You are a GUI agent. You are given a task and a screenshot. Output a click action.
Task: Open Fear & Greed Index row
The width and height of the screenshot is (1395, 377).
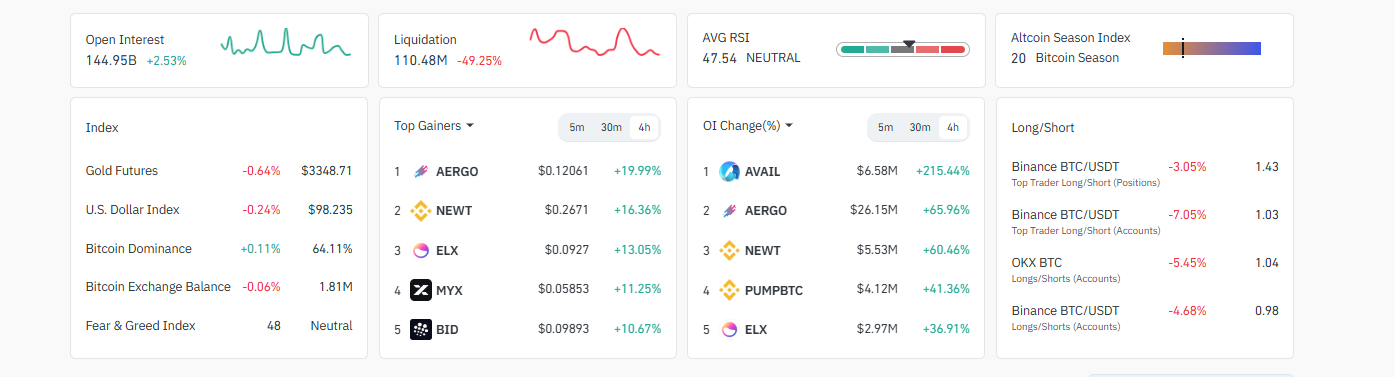click(x=219, y=326)
